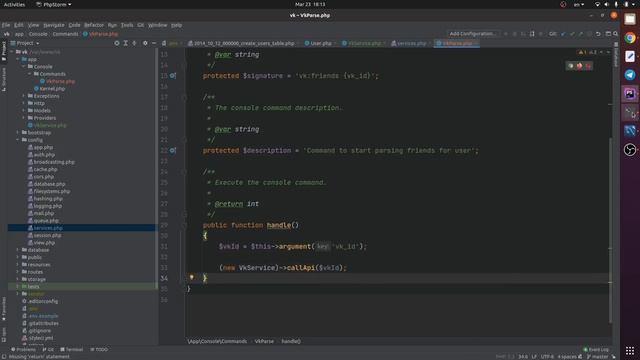Click Commands in navigation bar breadcrumb
This screenshot has width=640, height=360.
click(65, 34)
